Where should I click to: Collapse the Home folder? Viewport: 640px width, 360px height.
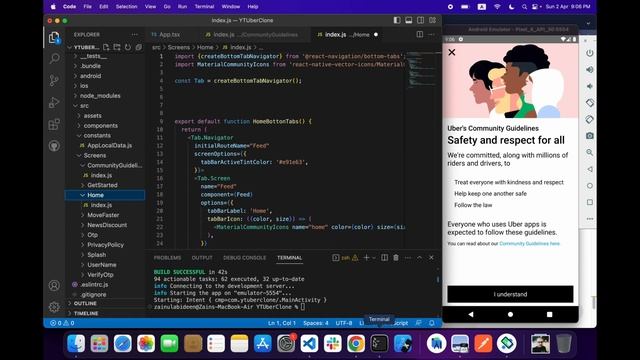[105, 195]
